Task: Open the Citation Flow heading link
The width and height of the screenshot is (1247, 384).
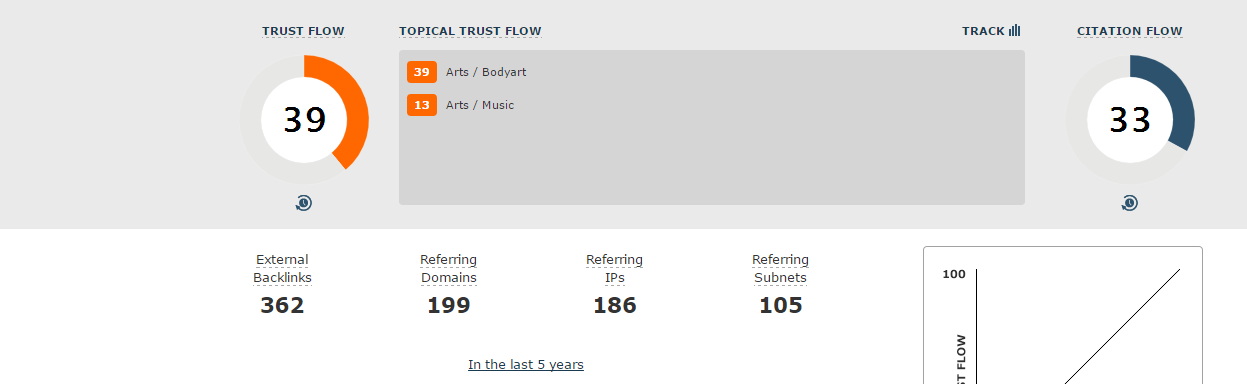Action: (1130, 31)
